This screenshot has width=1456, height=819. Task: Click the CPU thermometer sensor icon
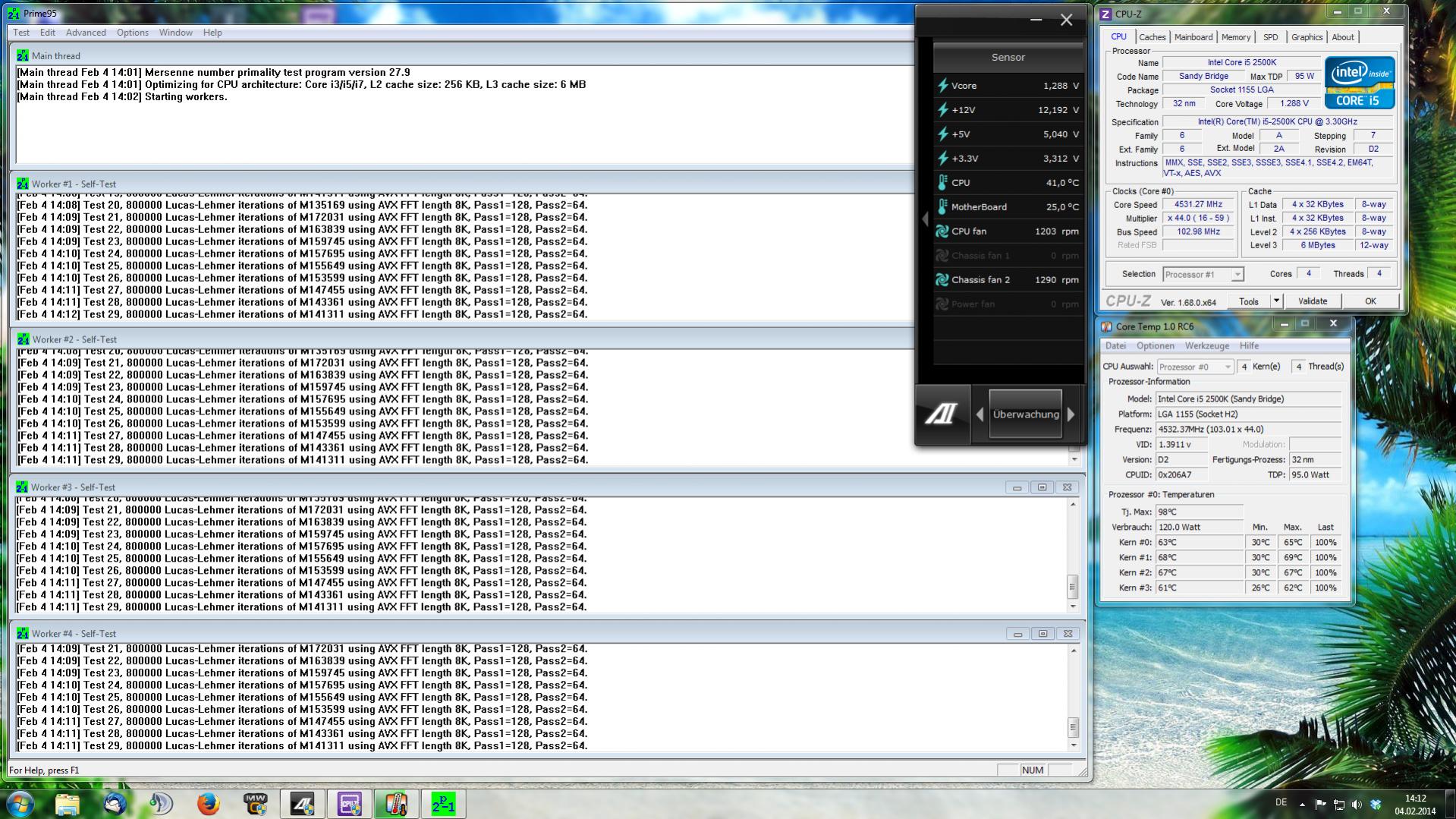(x=942, y=183)
